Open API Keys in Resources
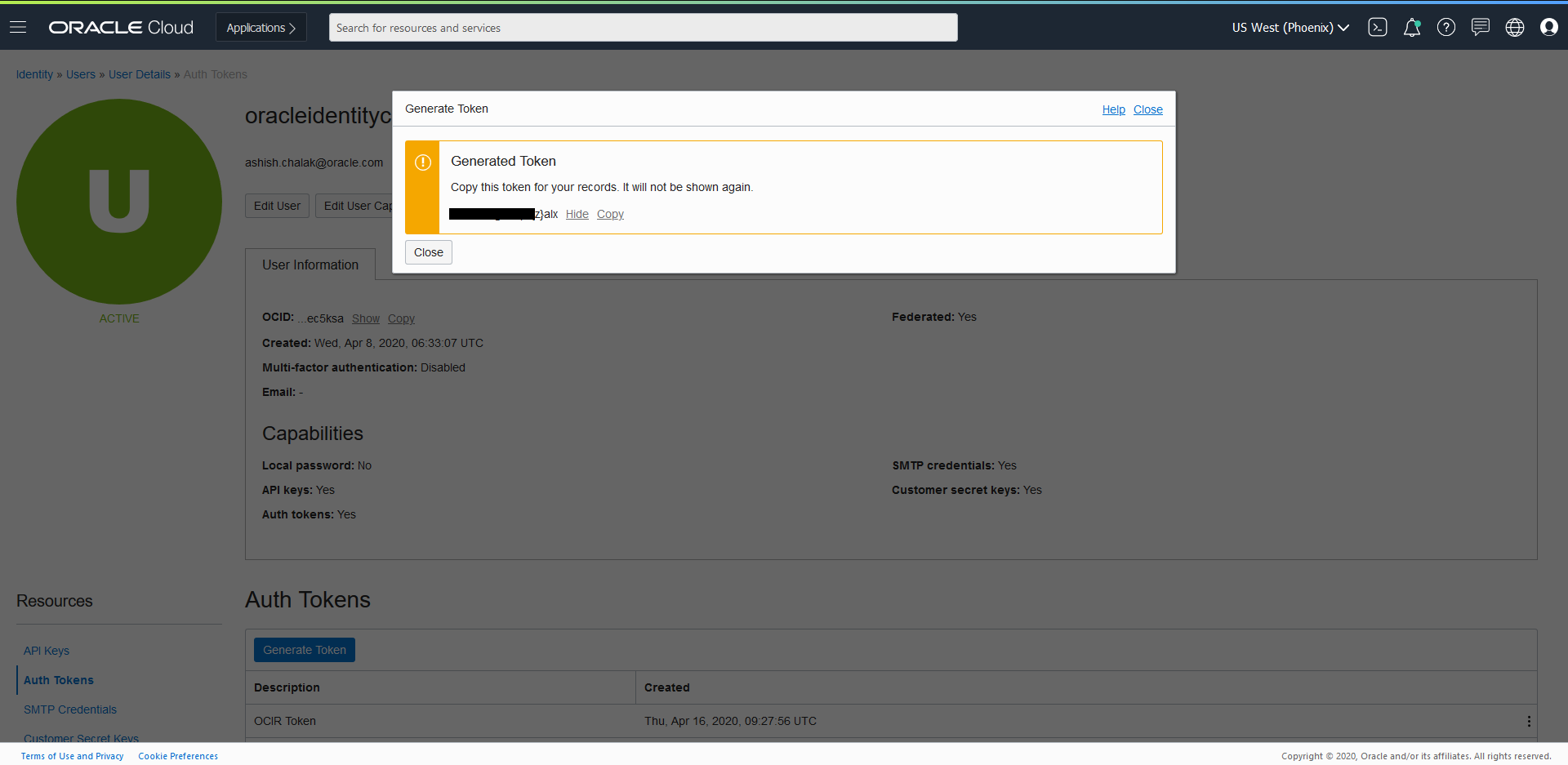Image resolution: width=1568 pixels, height=765 pixels. [47, 651]
